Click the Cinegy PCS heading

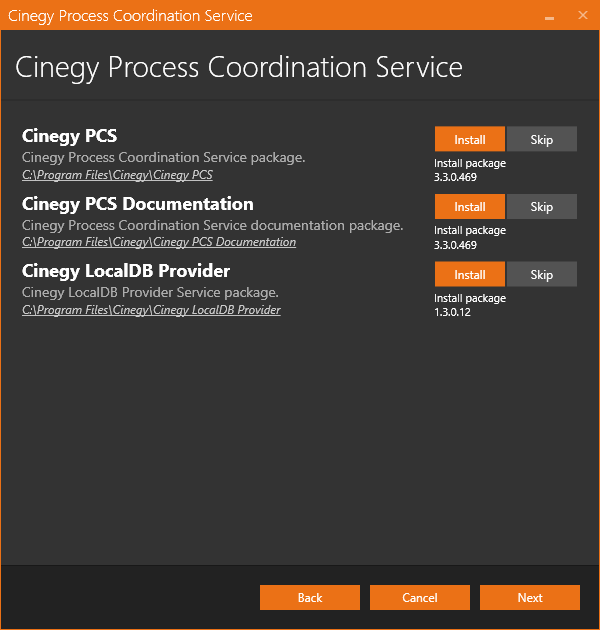(70, 136)
